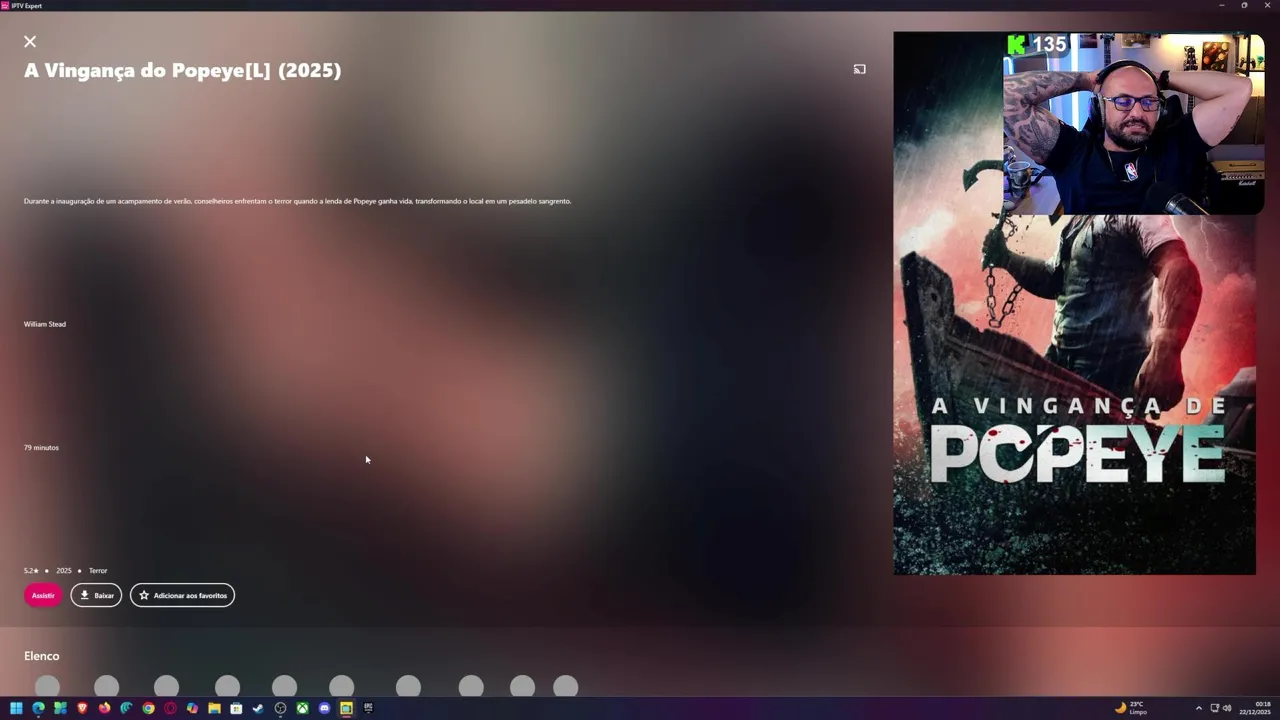
Task: Open Google Chrome from taskbar
Action: [148, 708]
